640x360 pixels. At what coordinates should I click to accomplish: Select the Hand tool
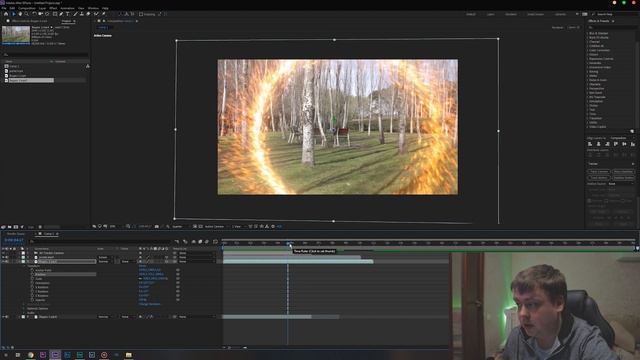click(20, 14)
